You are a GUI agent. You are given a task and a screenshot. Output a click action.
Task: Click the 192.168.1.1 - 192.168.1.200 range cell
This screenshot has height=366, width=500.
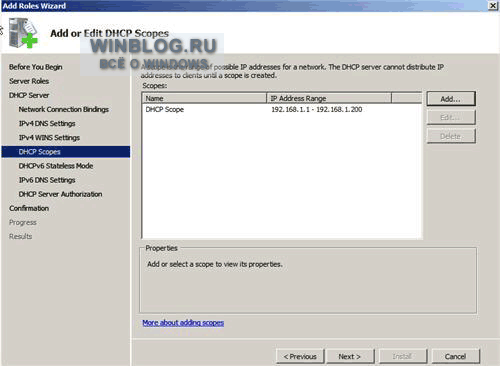pos(317,109)
